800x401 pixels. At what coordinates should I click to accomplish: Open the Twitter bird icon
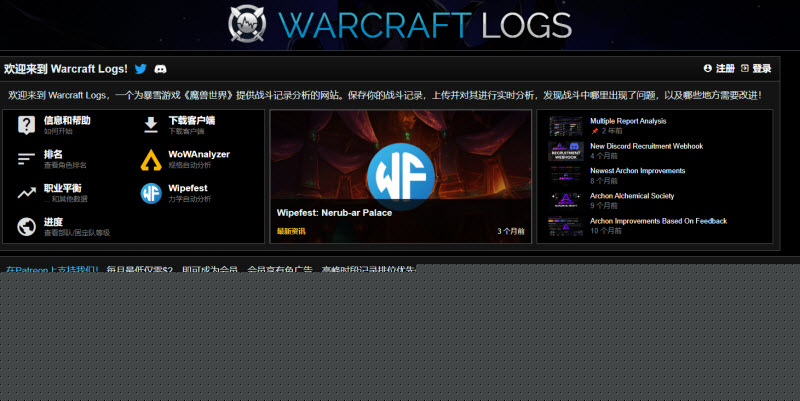[141, 69]
